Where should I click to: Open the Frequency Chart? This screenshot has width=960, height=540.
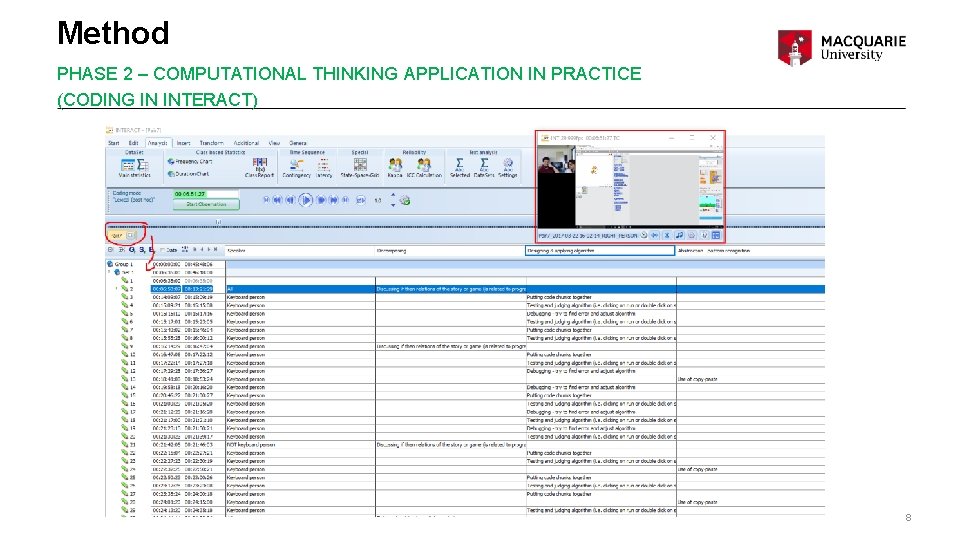(189, 162)
